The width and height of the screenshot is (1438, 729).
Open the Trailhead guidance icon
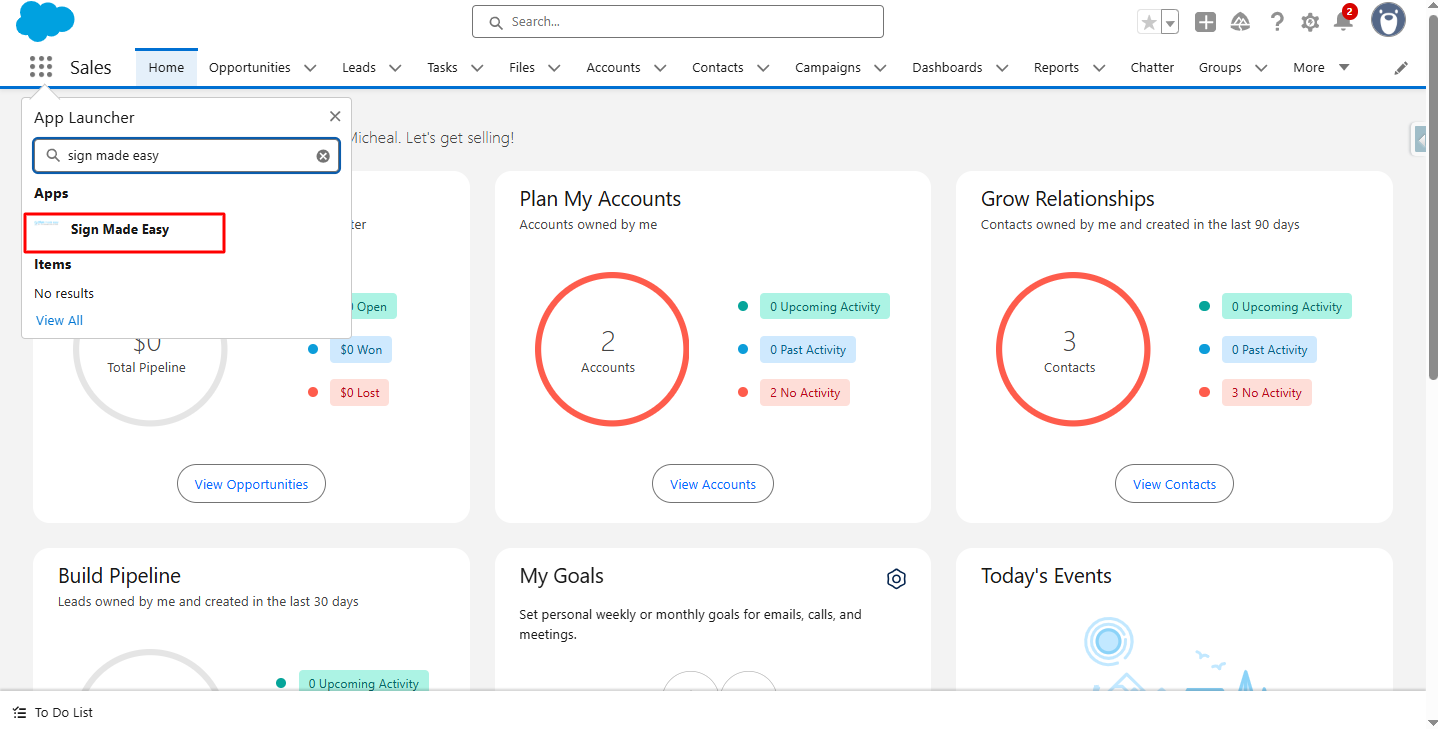(1241, 22)
